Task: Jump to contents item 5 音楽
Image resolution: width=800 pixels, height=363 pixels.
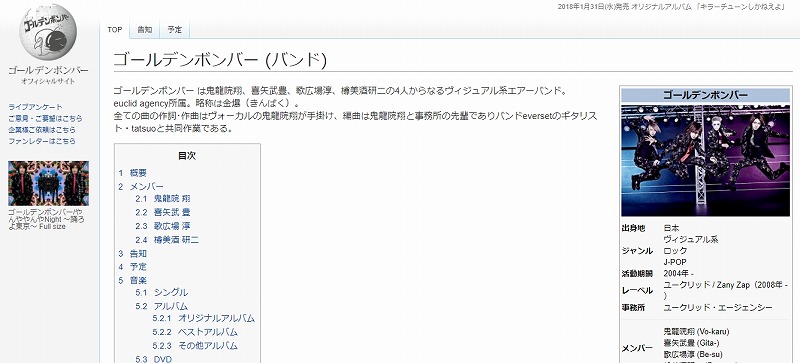Action: (133, 280)
